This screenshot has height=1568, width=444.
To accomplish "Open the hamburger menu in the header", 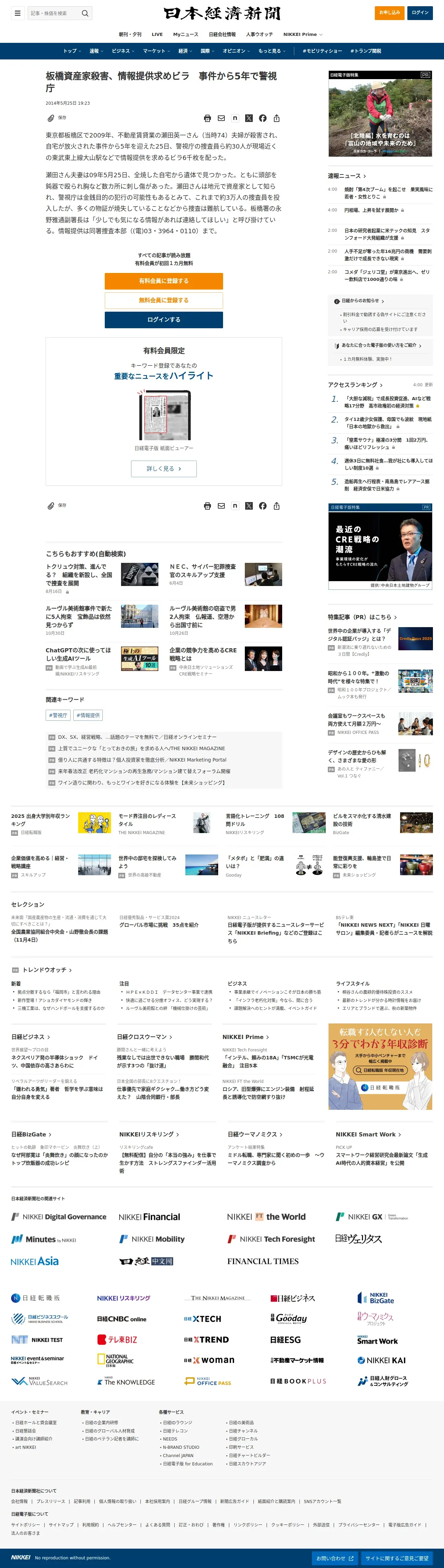I will point(18,13).
